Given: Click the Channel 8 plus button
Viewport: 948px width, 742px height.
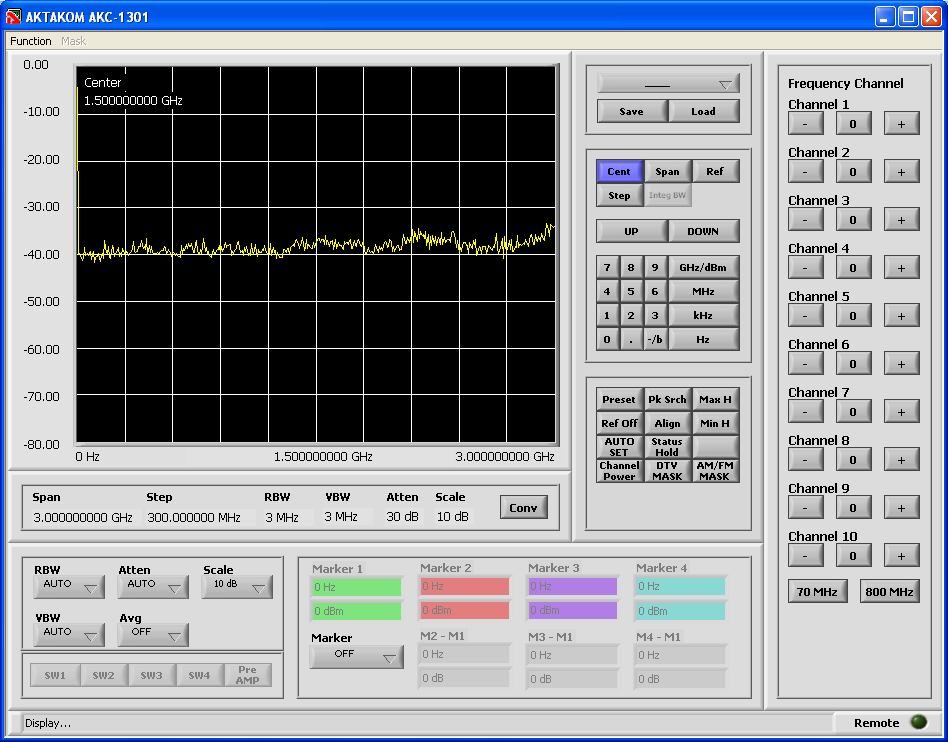Looking at the screenshot, I should tap(901, 460).
